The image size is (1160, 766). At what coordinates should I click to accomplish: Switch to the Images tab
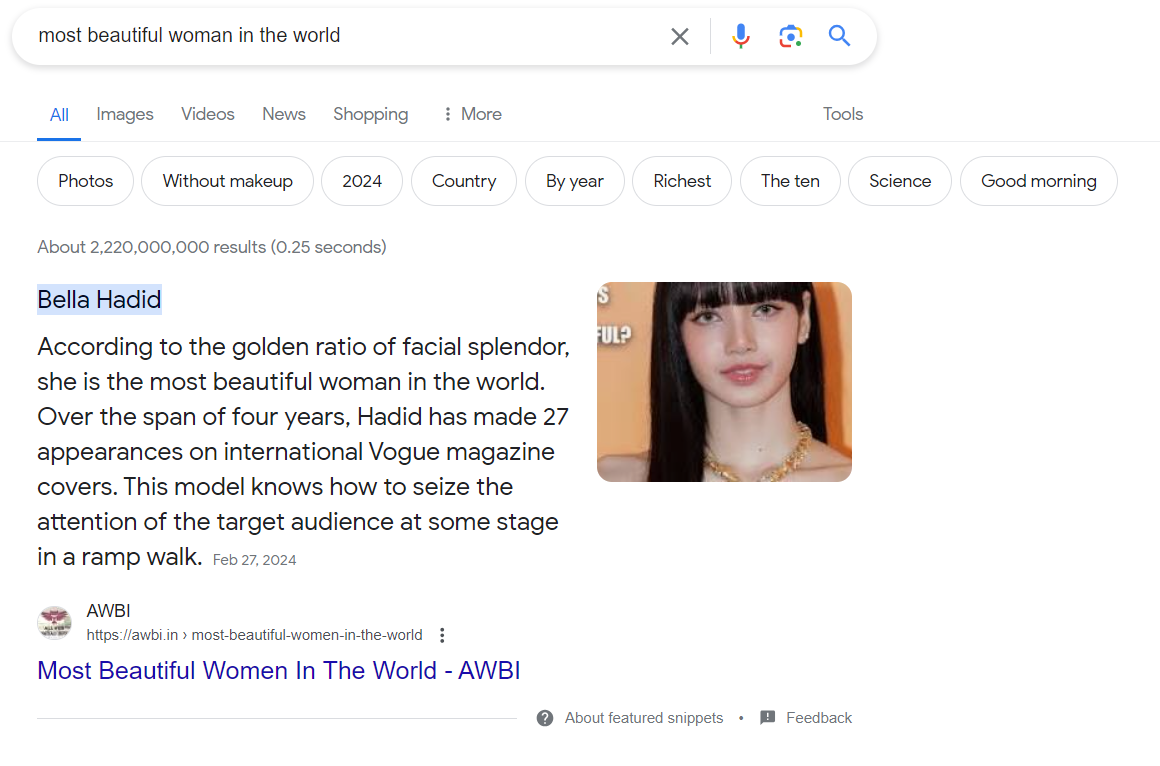click(x=125, y=114)
